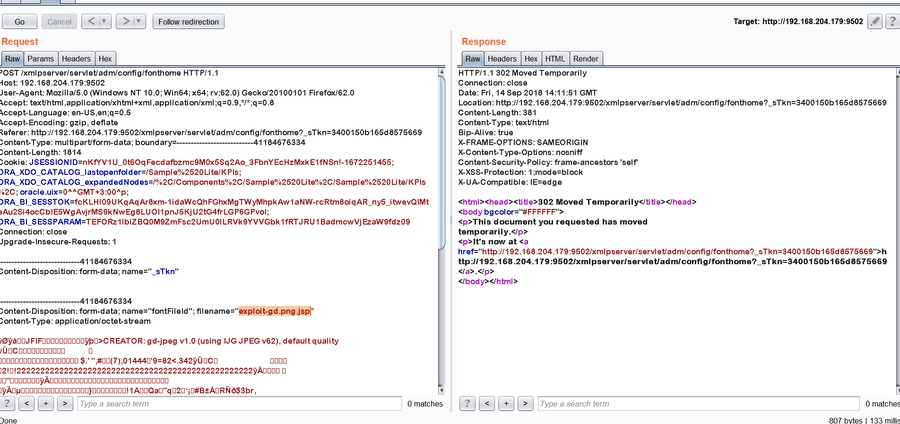Open Repeater help question mark icon

coord(890,21)
